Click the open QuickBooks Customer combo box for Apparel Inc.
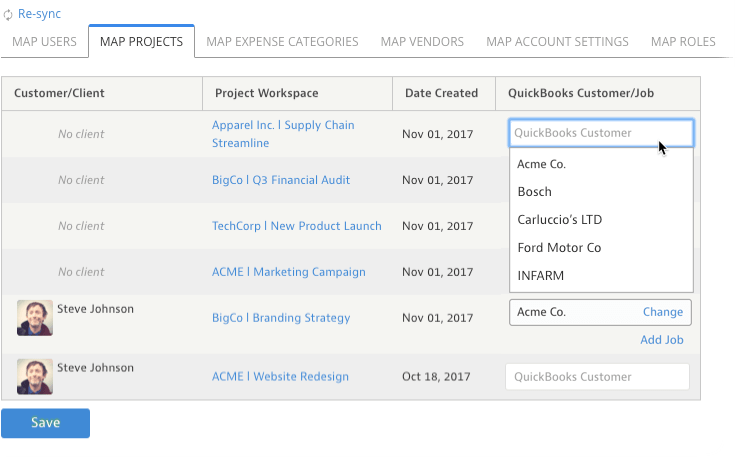 point(601,133)
